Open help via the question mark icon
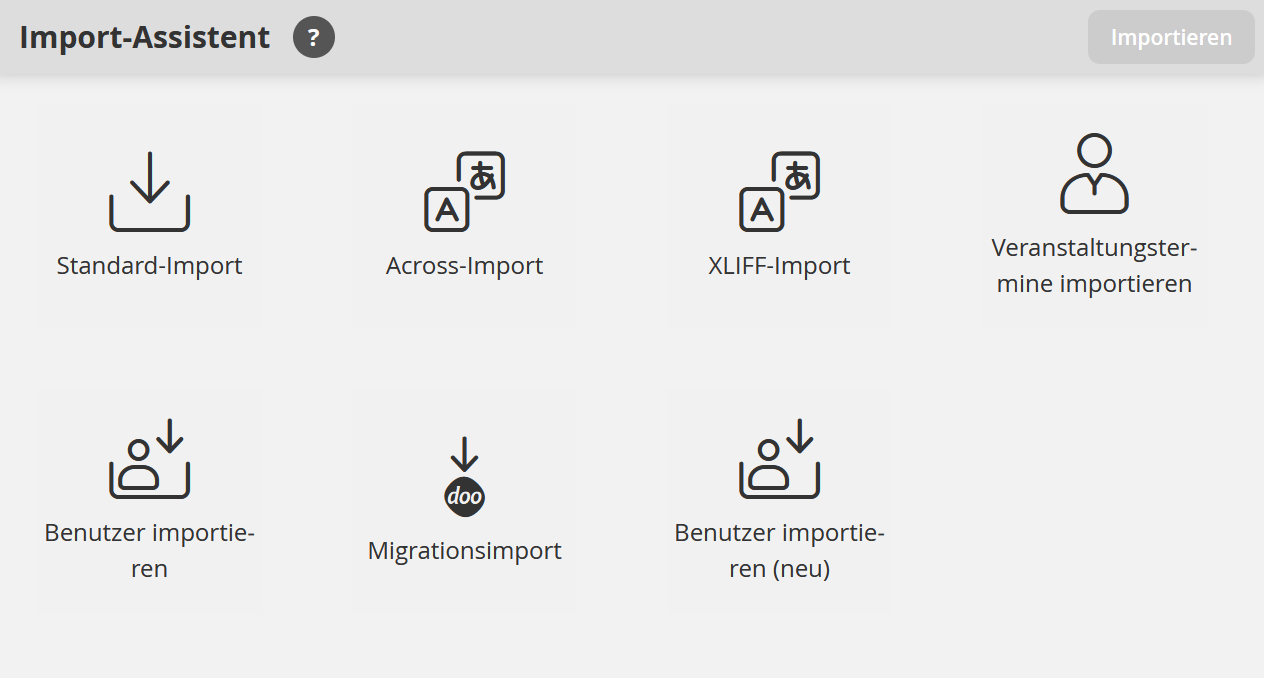Viewport: 1264px width, 678px height. (314, 38)
